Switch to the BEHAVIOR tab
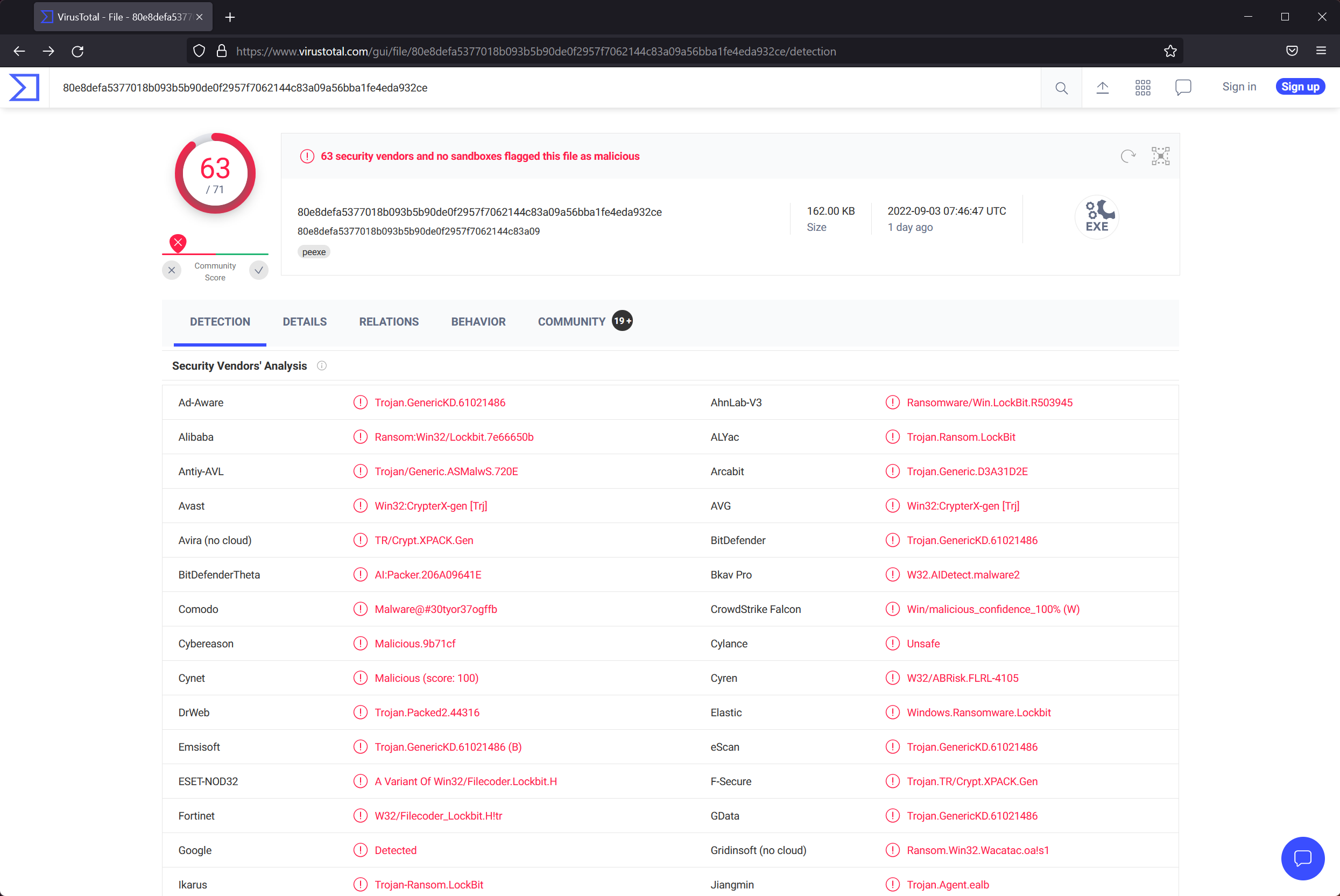Screen dimensions: 1340x896 (x=478, y=322)
